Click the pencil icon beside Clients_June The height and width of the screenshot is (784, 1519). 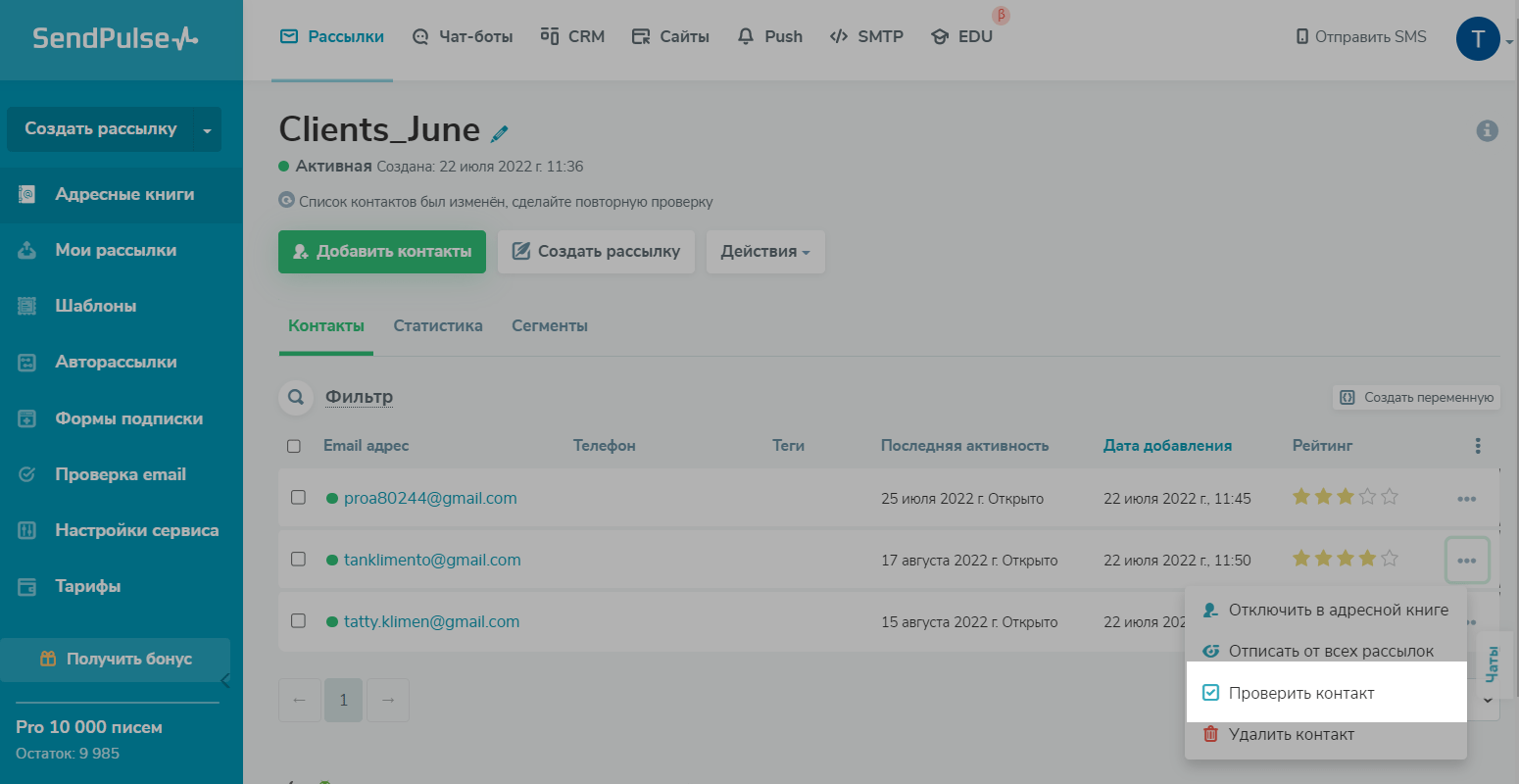(x=500, y=133)
